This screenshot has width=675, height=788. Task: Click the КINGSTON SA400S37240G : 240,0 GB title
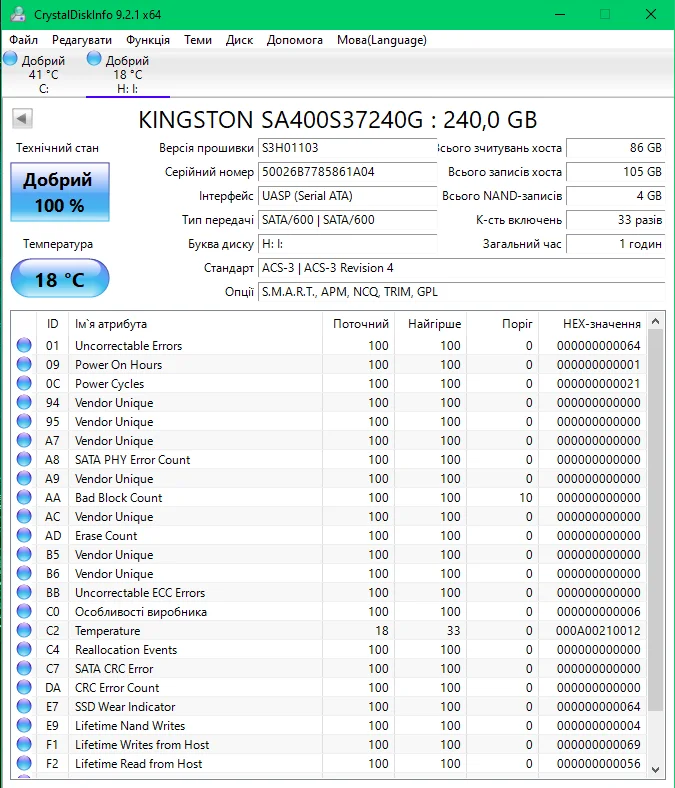tap(338, 120)
